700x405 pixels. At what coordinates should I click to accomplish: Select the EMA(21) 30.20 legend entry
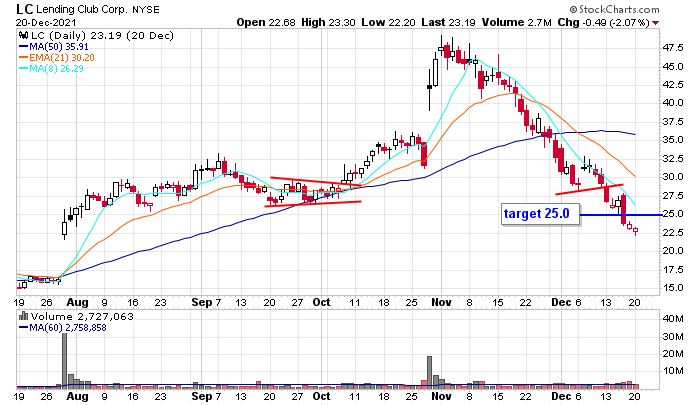57,58
